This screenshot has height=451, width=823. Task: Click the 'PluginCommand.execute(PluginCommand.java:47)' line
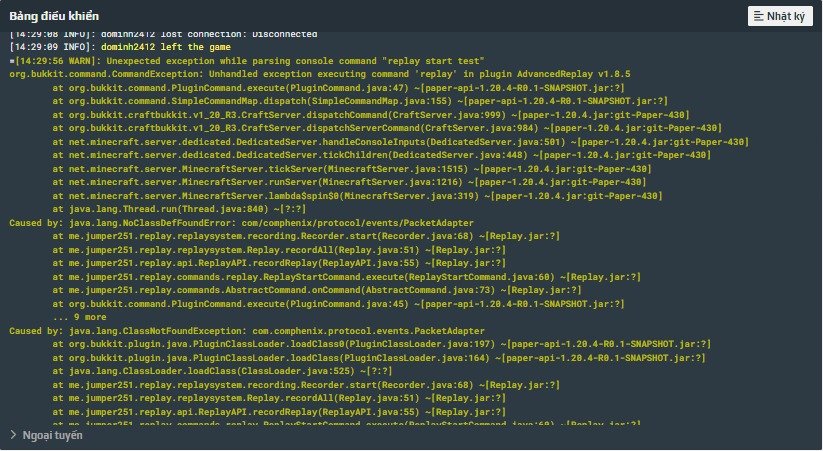coord(339,88)
